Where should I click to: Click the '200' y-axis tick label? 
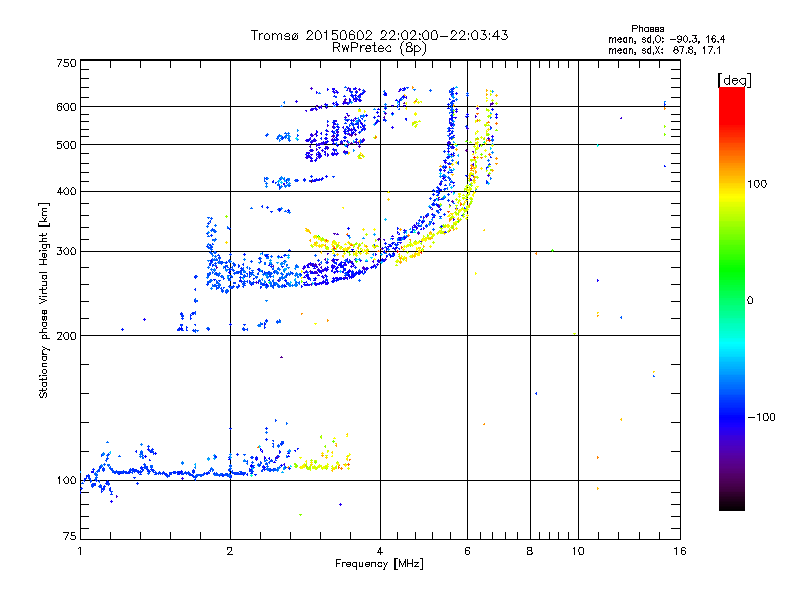point(67,336)
